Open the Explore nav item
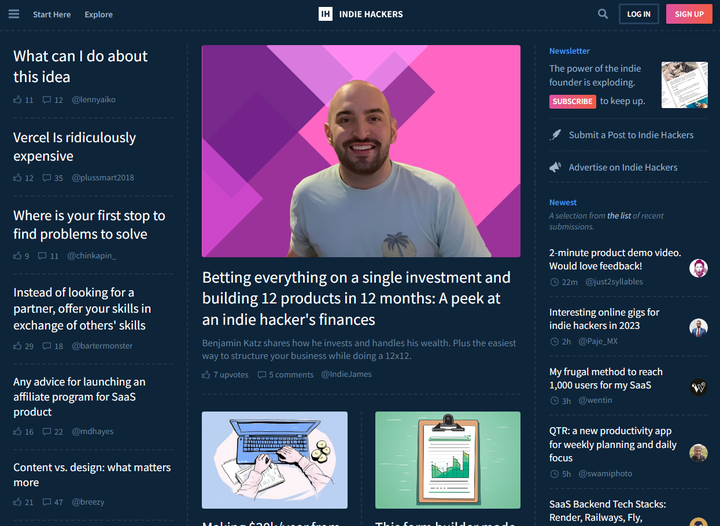720x526 pixels. click(x=98, y=14)
